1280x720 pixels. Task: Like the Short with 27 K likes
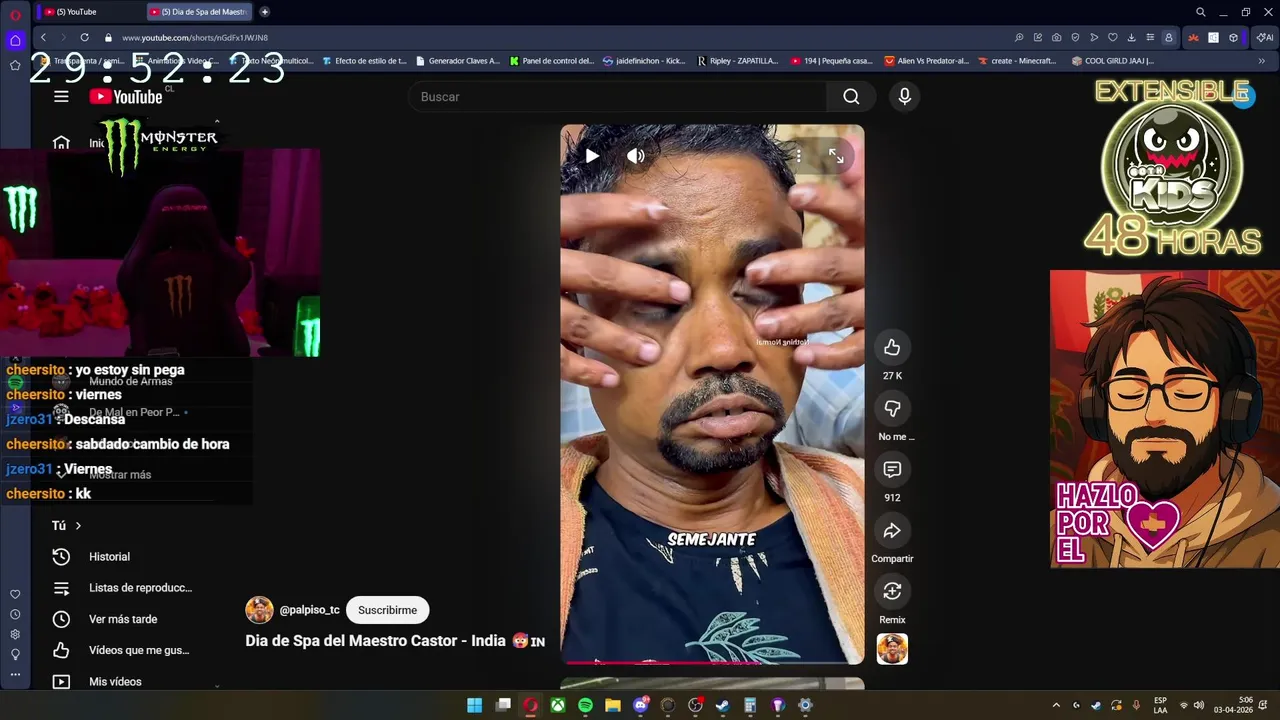click(x=892, y=347)
